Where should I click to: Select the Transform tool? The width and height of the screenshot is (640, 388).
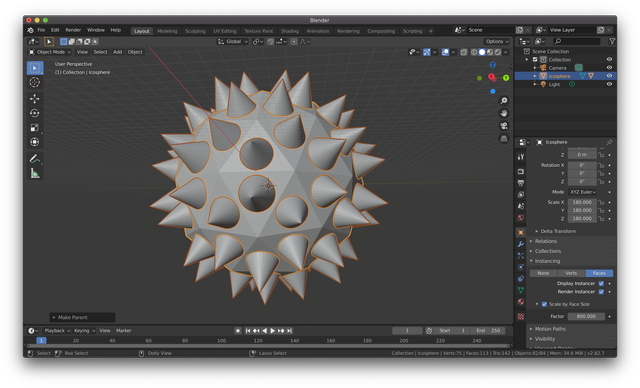coord(35,142)
